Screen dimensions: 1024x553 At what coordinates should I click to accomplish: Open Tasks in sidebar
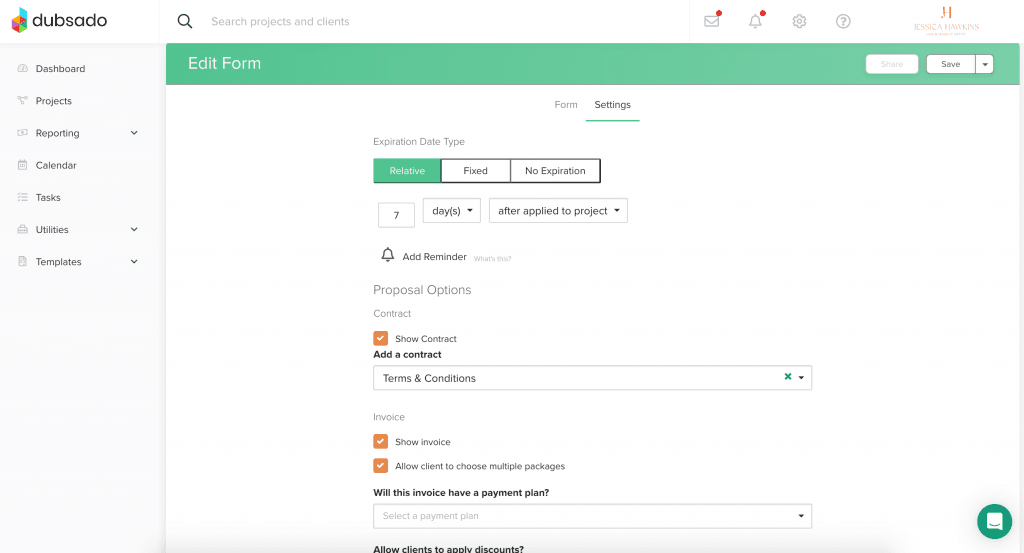48,197
